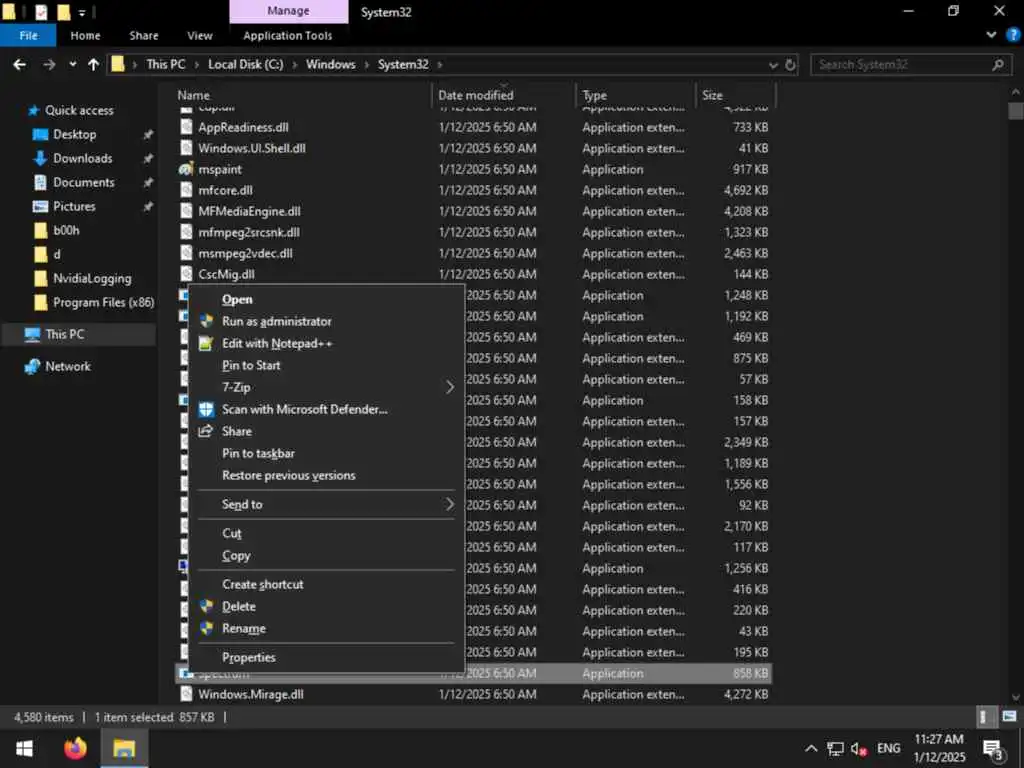Expand the ribbon with chevron
The image size is (1024, 768).
click(991, 35)
